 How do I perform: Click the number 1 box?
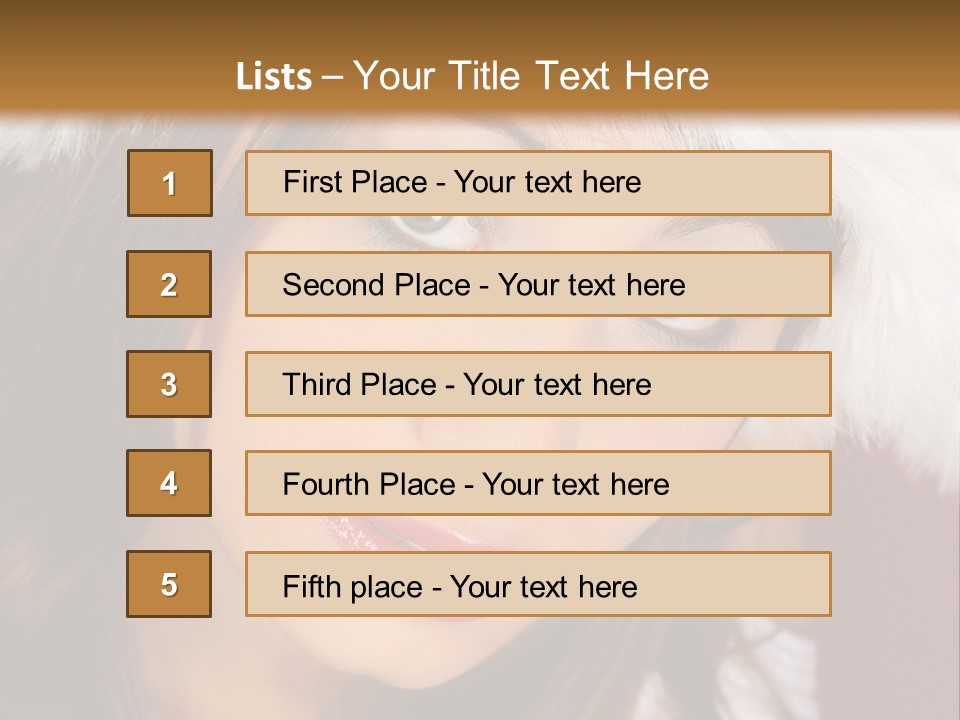(x=170, y=183)
